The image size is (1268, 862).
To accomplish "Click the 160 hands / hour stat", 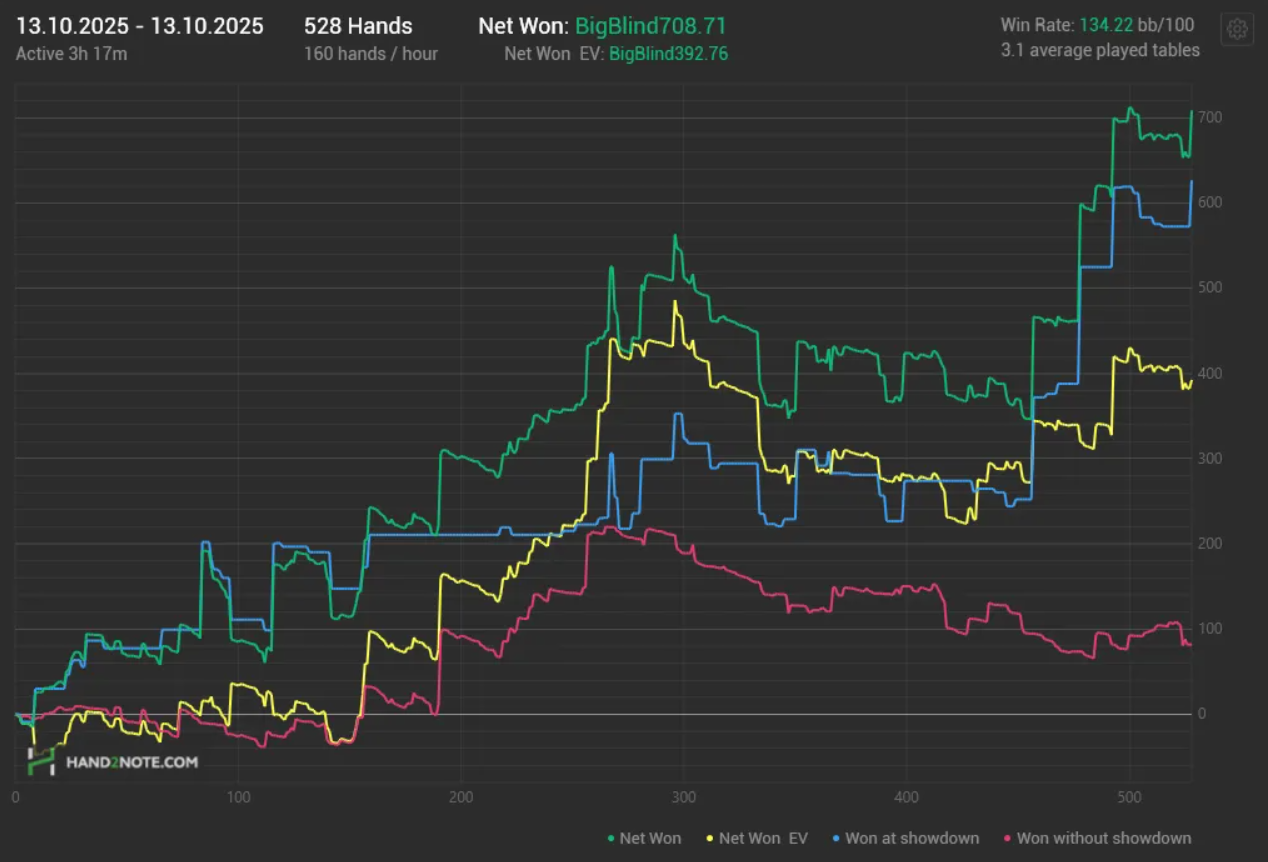I will point(371,54).
